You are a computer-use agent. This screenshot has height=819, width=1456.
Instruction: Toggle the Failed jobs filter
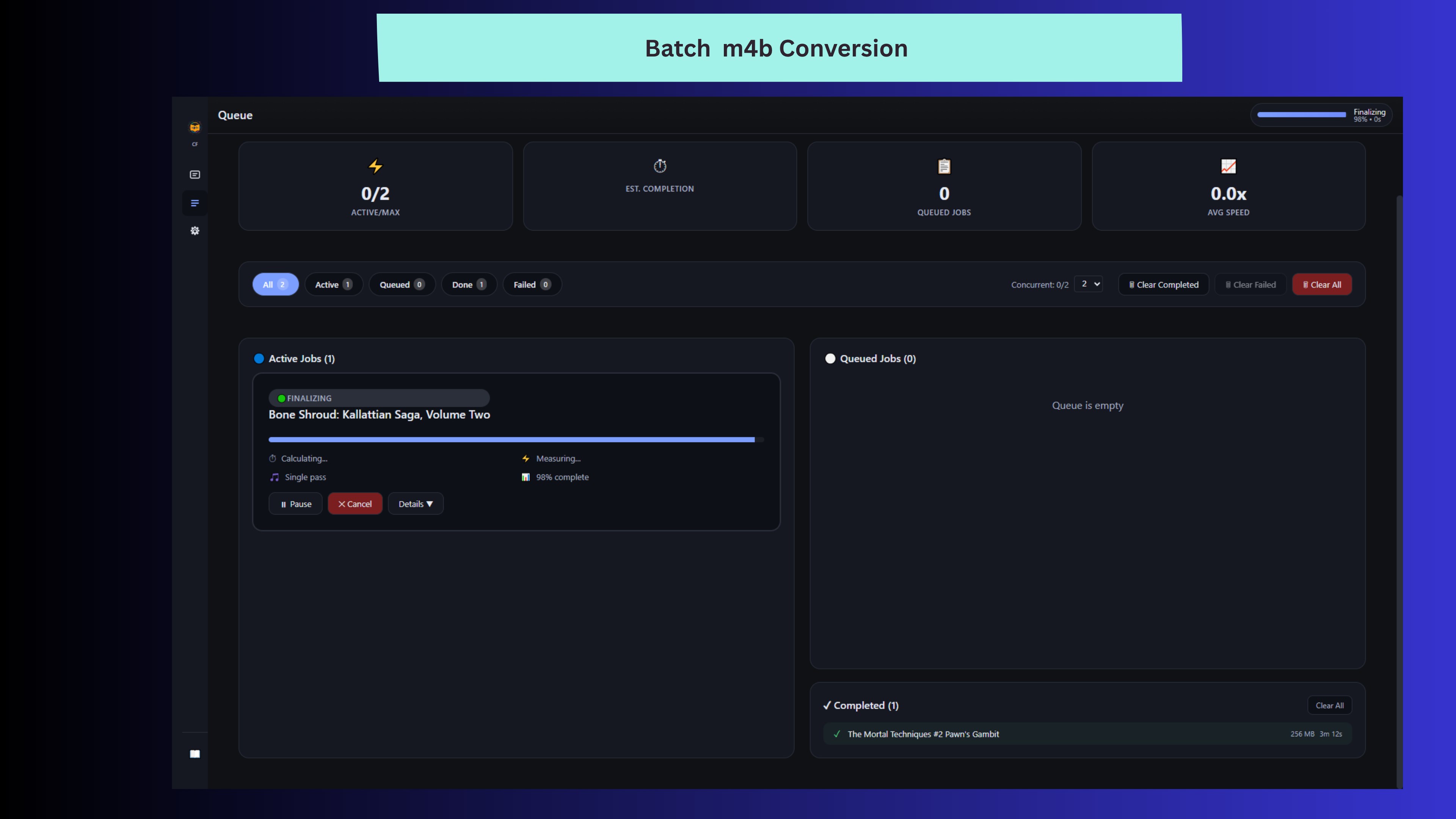(x=531, y=284)
